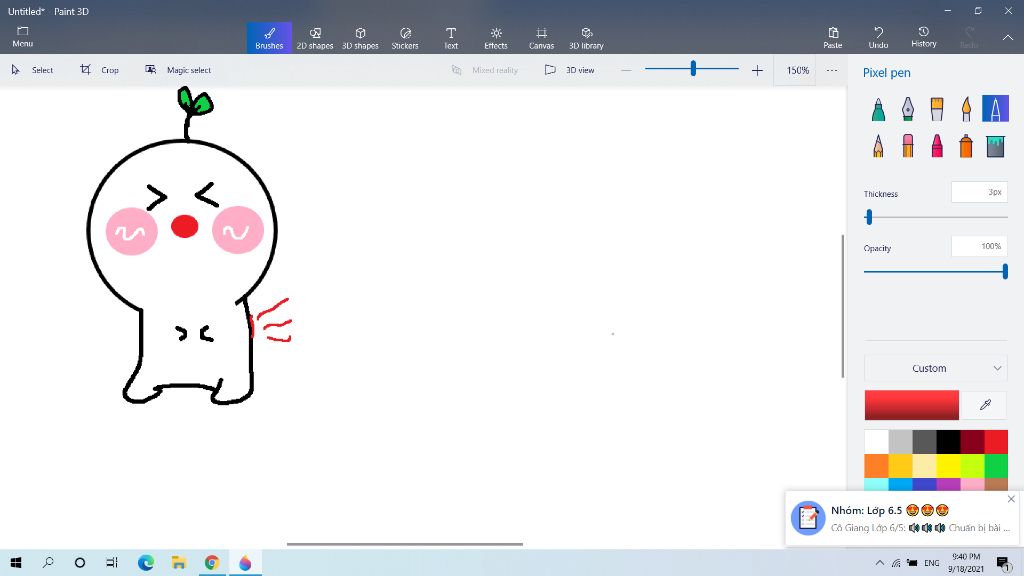Open Task View on the taskbar
Image resolution: width=1024 pixels, height=576 pixels.
112,562
